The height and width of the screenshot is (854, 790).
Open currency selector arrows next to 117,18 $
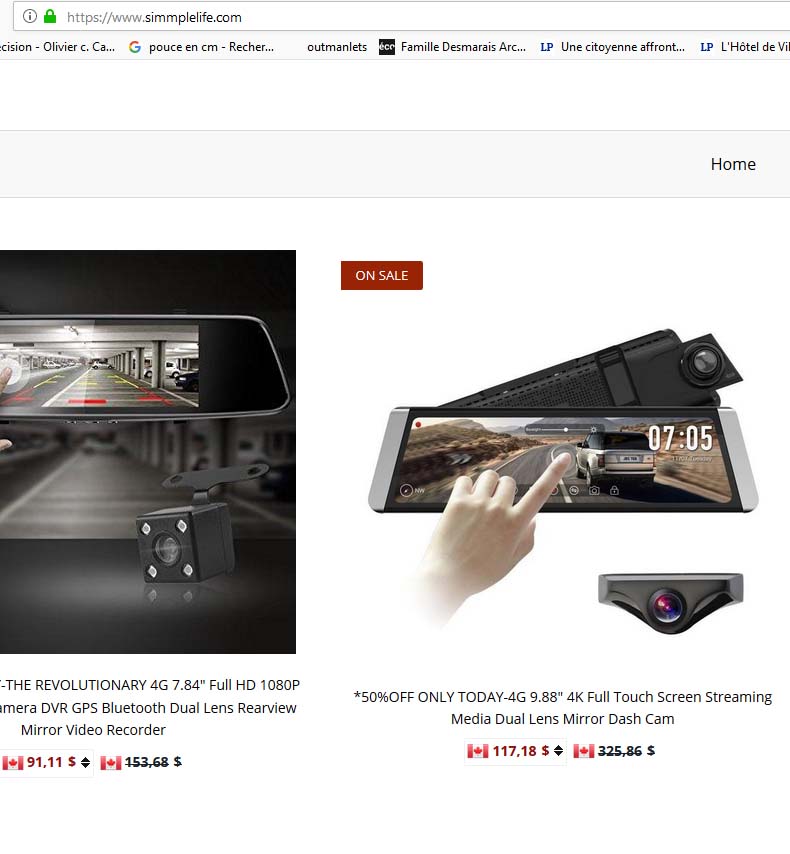tap(558, 751)
